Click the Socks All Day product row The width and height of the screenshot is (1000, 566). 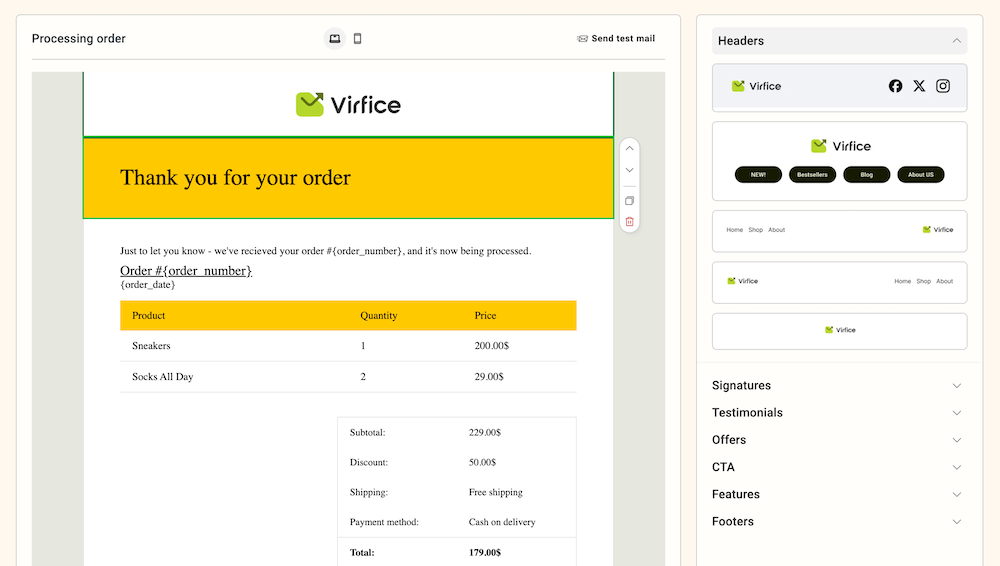pyautogui.click(x=348, y=376)
